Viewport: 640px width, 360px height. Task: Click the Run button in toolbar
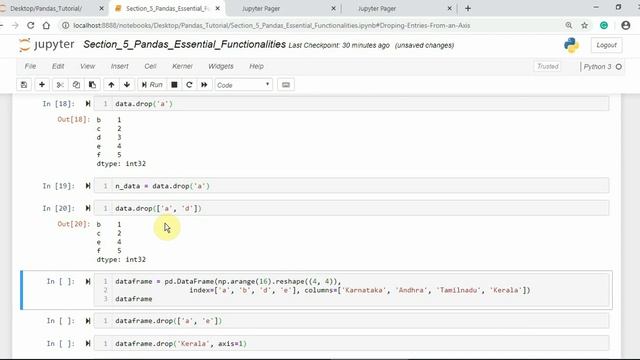click(152, 85)
